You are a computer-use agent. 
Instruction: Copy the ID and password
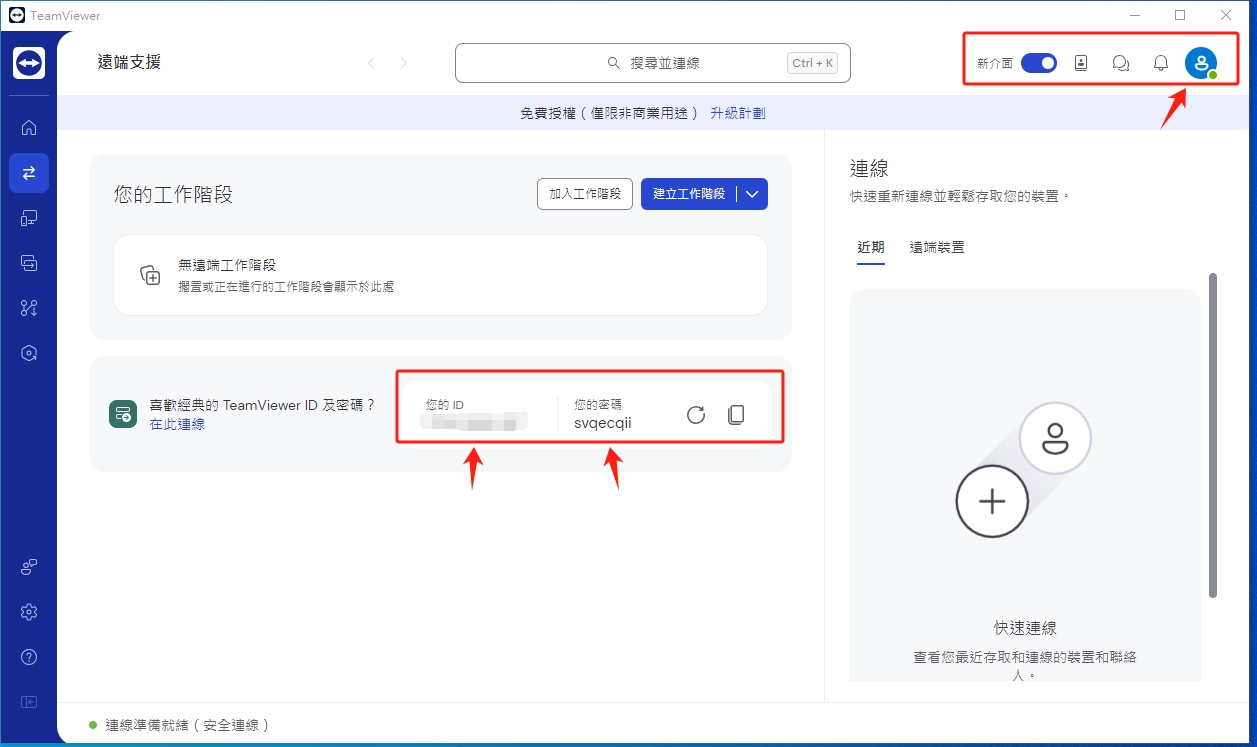(x=736, y=414)
